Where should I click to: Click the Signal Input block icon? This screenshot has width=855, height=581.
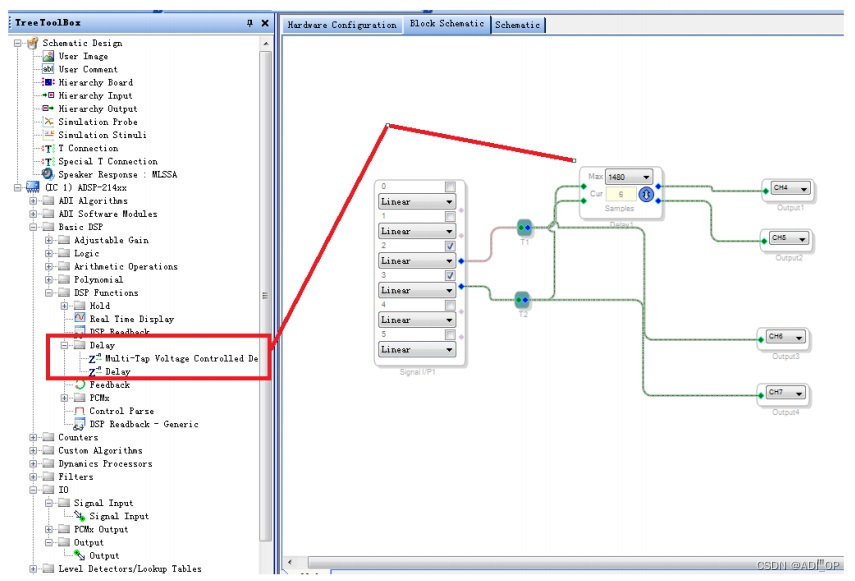[x=80, y=516]
